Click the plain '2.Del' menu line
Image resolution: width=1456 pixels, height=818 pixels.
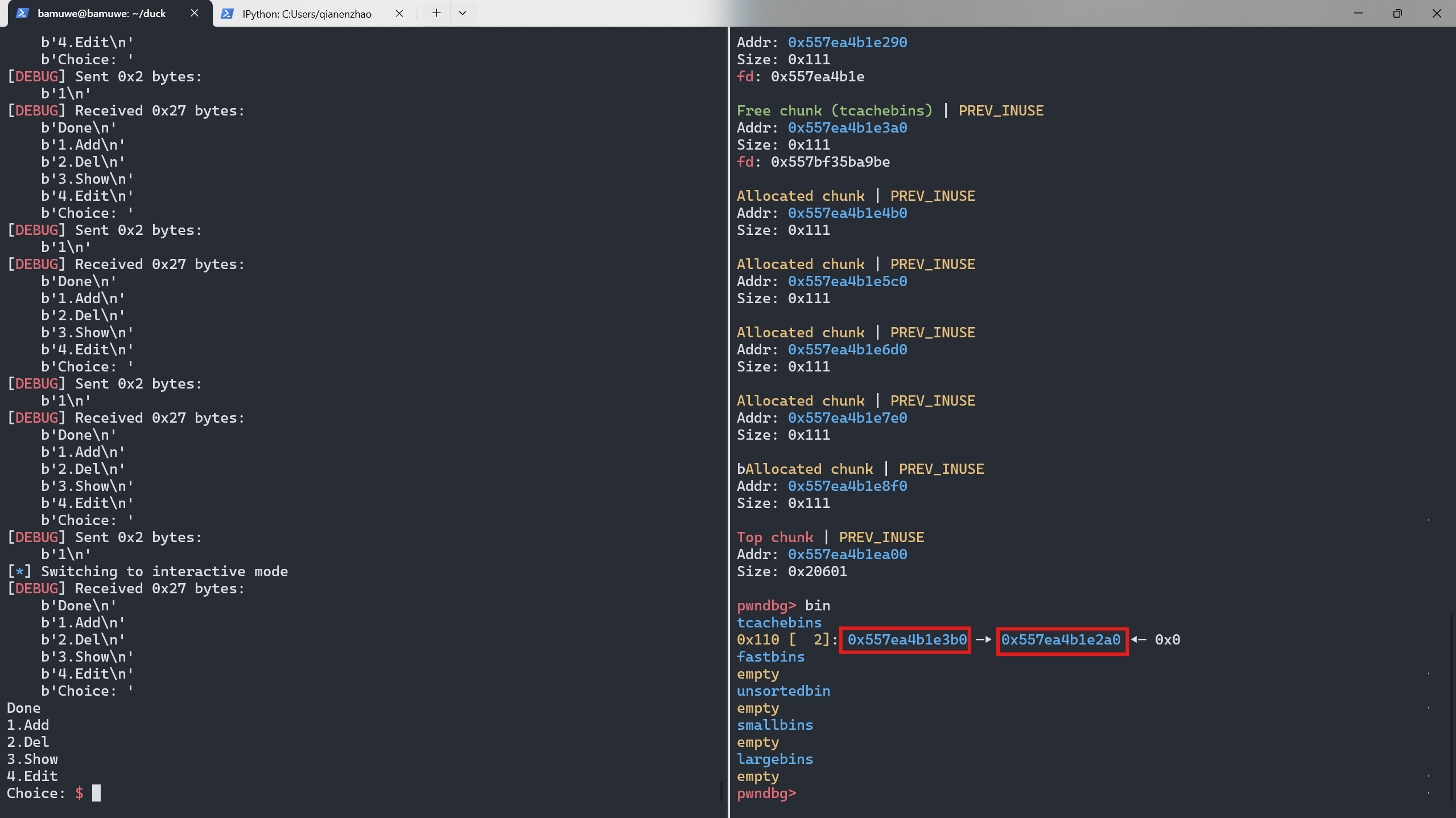coord(28,742)
